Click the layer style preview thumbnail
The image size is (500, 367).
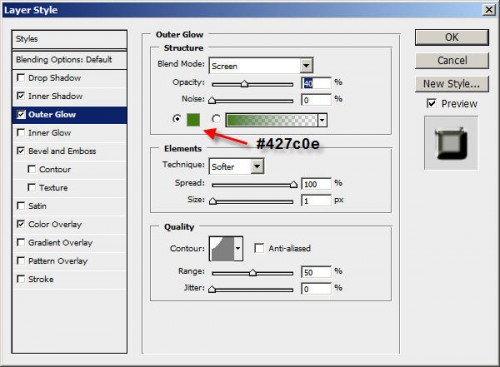click(x=451, y=143)
